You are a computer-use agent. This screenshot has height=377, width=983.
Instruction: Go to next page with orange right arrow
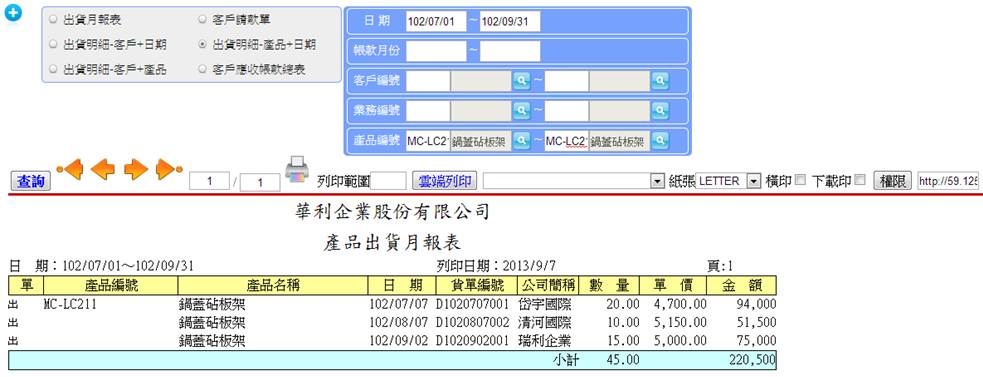point(135,169)
